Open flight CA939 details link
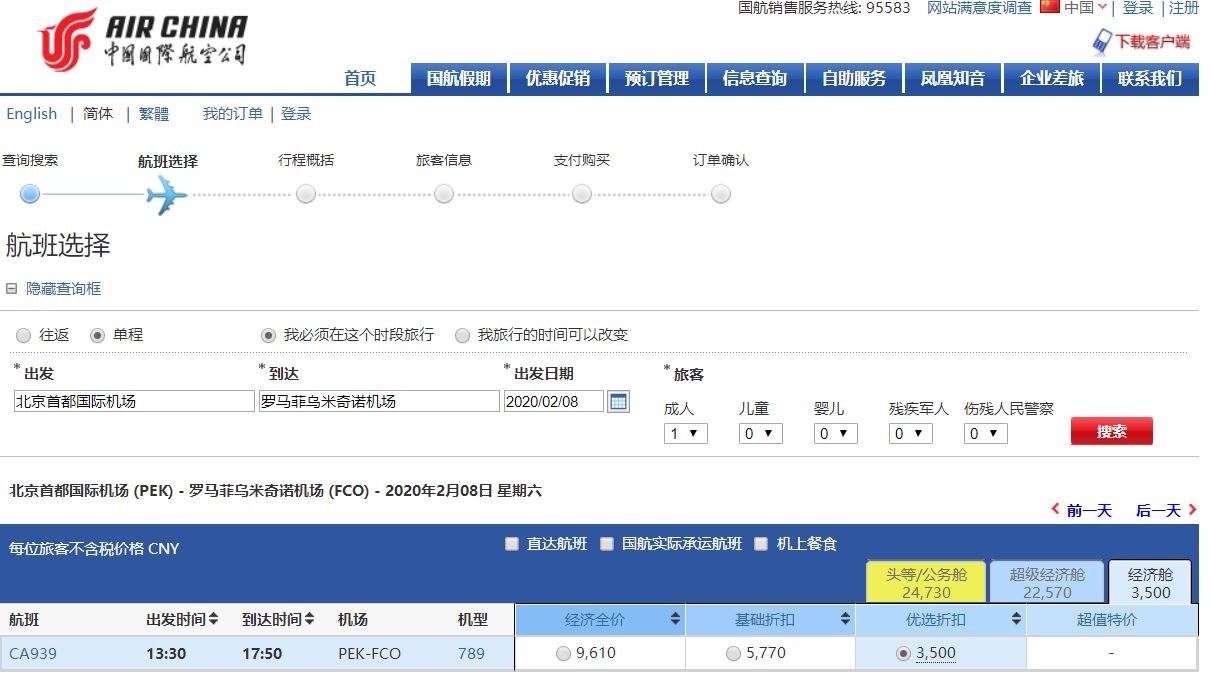Image resolution: width=1212 pixels, height=693 pixels. (33, 654)
